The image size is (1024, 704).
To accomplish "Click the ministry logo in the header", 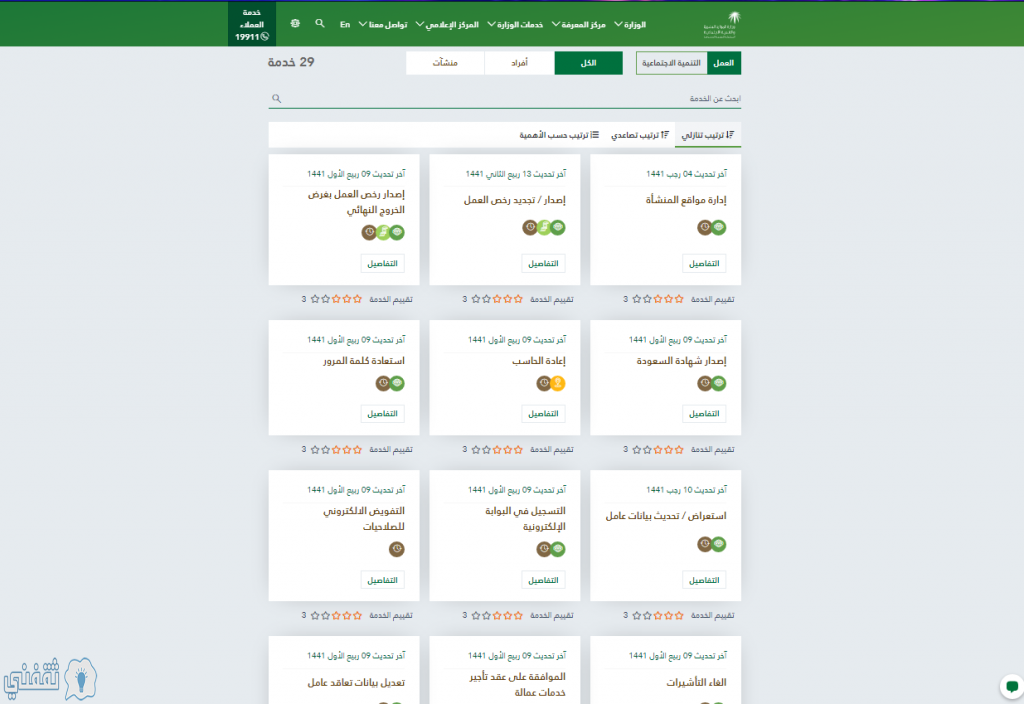I will (x=722, y=25).
